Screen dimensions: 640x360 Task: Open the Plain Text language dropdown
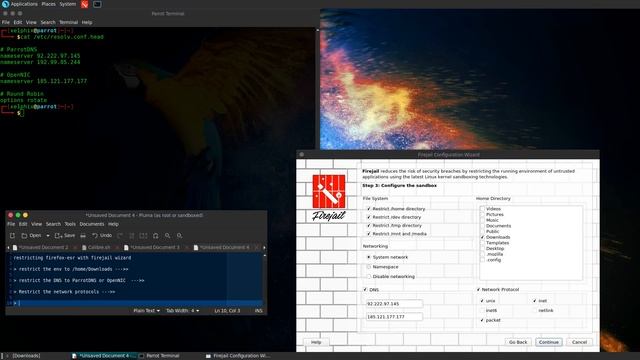[x=147, y=311]
